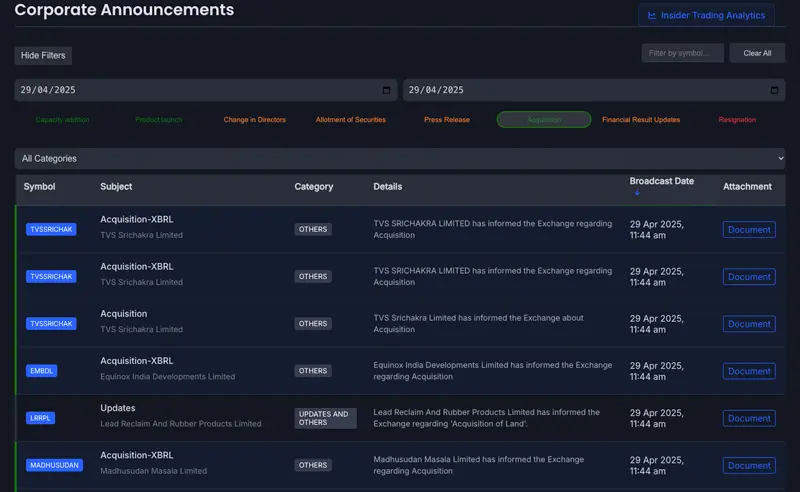Sort by the Symbol column header

click(x=39, y=187)
